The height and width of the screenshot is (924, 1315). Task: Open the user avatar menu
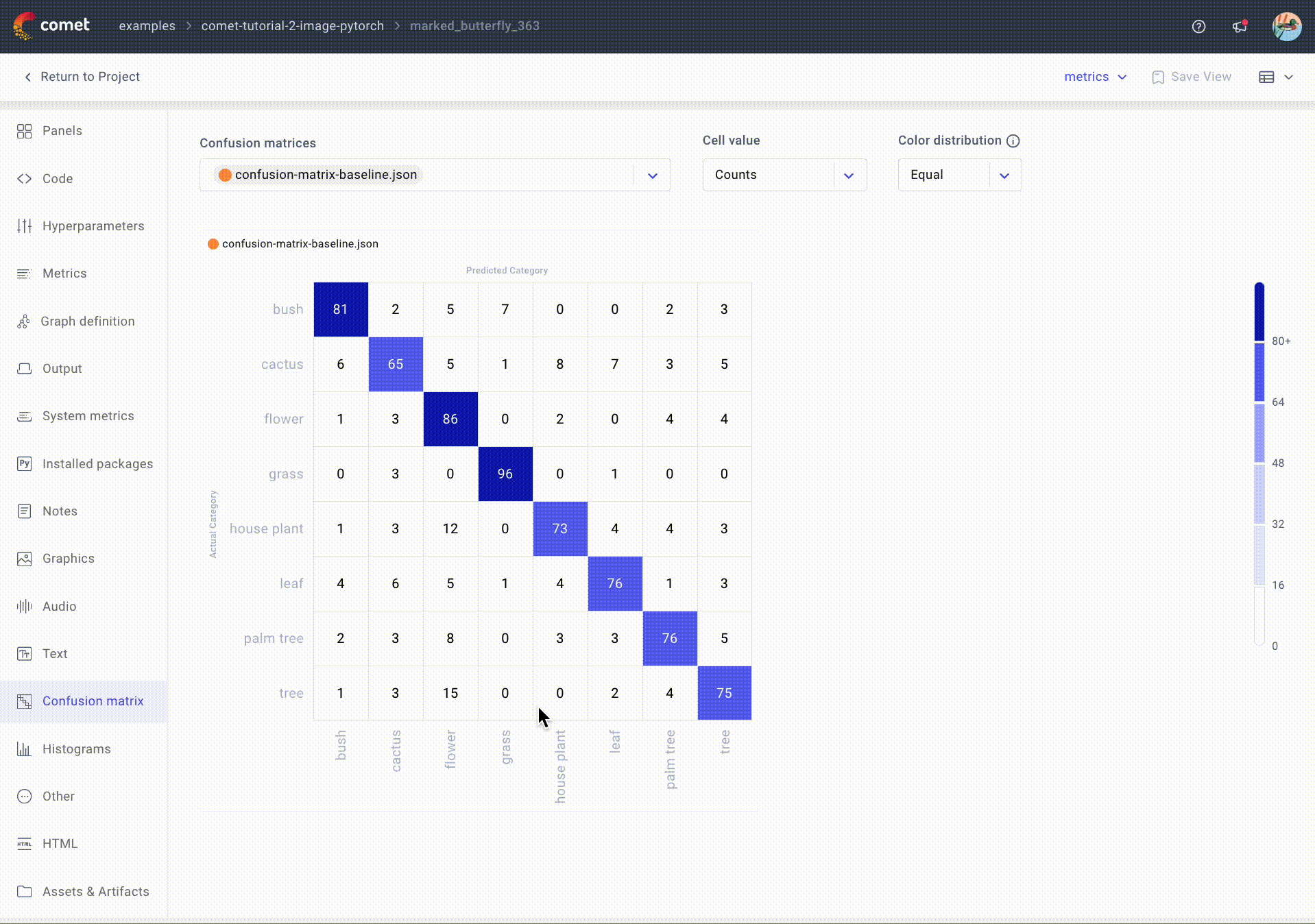pyautogui.click(x=1287, y=26)
